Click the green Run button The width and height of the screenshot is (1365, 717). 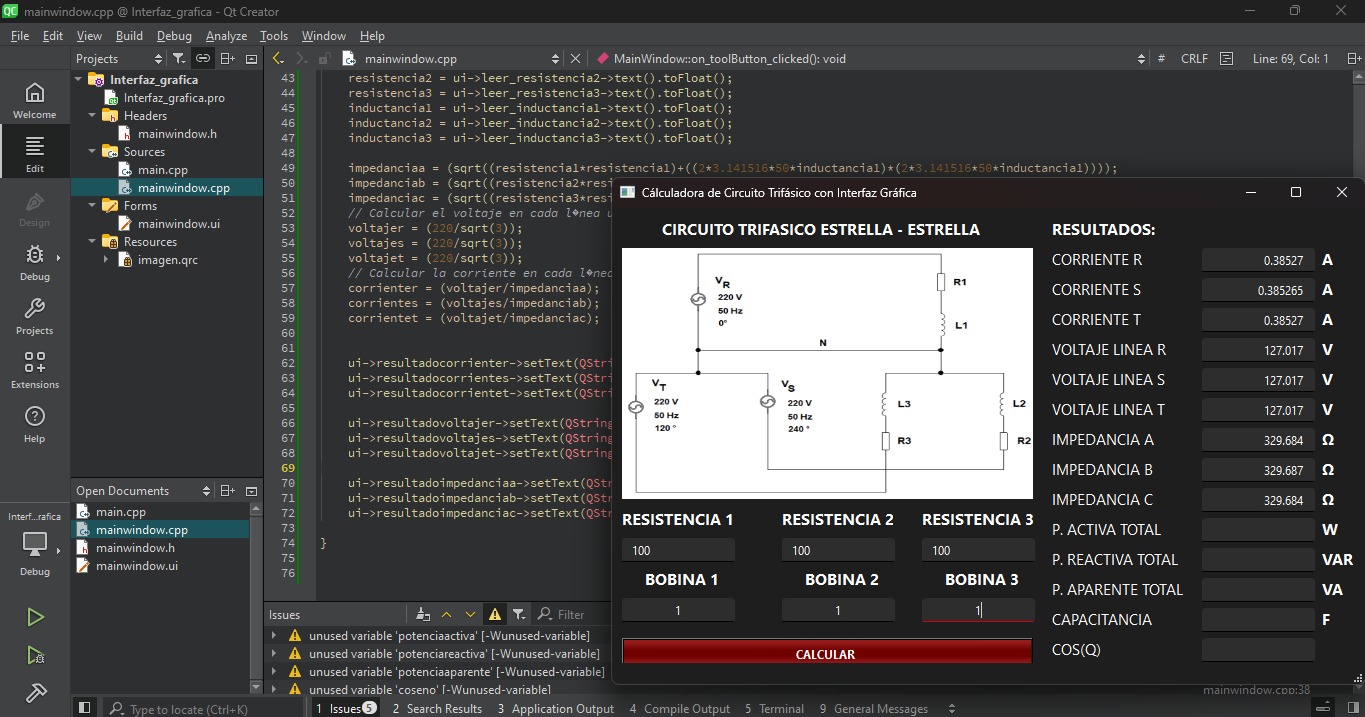coord(35,617)
